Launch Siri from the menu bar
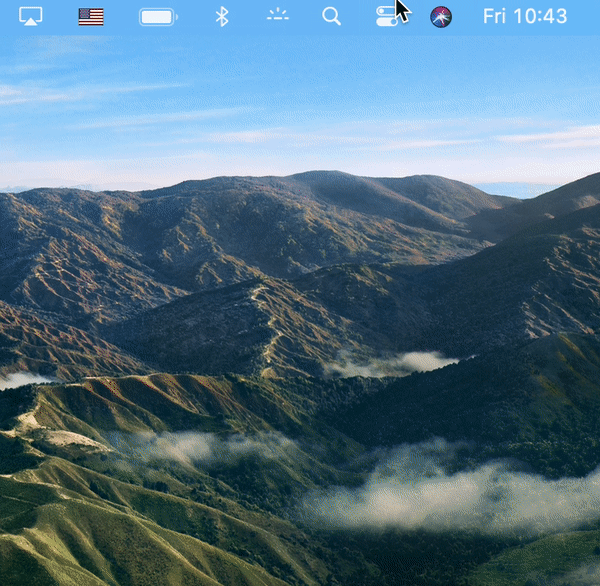The width and height of the screenshot is (600, 586). (441, 16)
